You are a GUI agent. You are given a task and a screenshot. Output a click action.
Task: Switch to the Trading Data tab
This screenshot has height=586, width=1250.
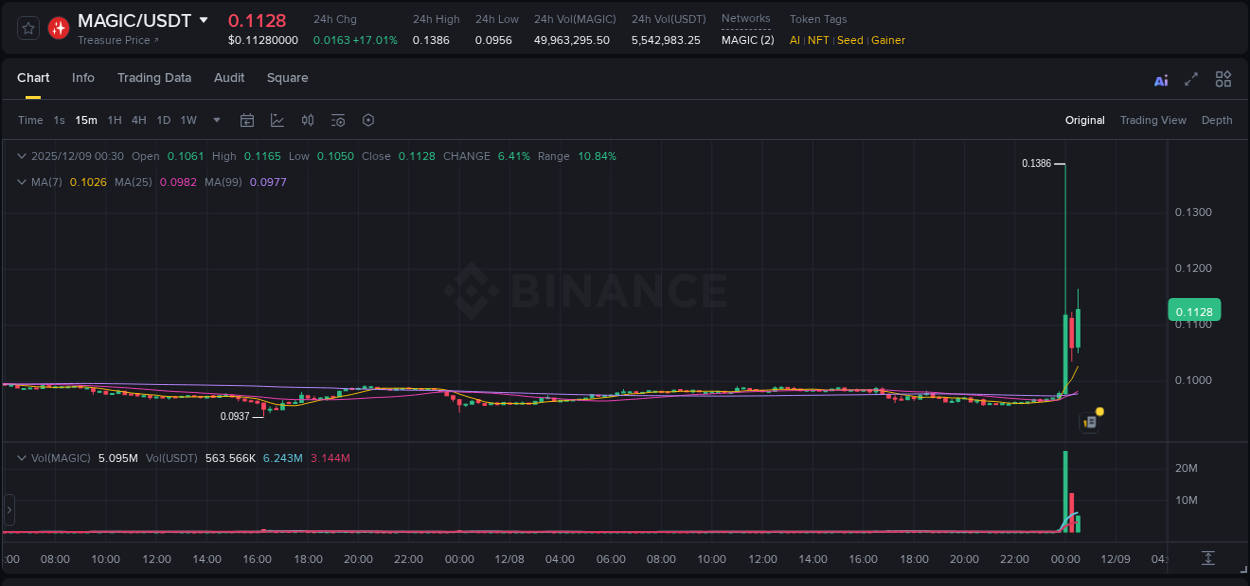click(x=154, y=78)
